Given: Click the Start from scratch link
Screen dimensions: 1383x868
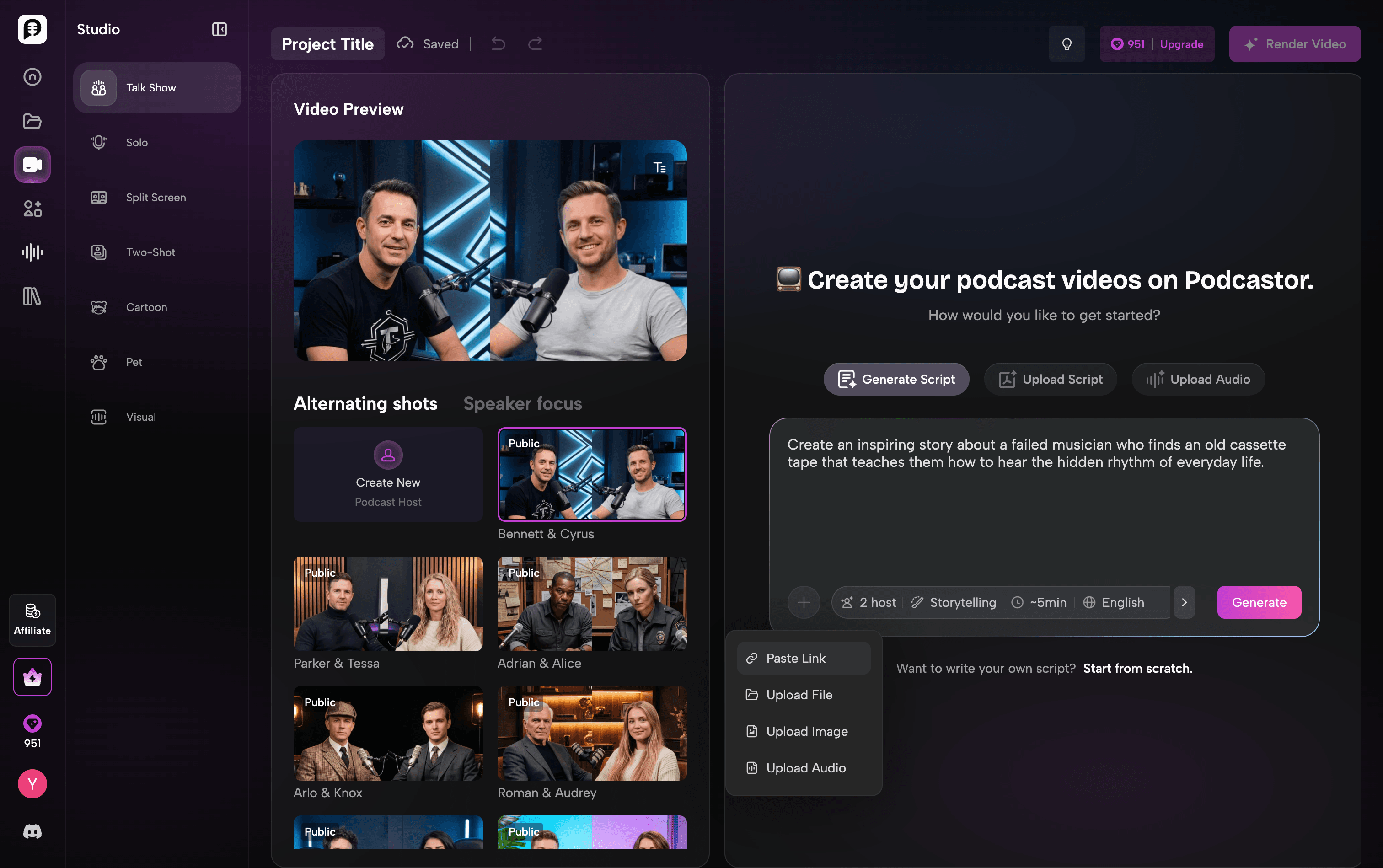Looking at the screenshot, I should click(x=1138, y=668).
